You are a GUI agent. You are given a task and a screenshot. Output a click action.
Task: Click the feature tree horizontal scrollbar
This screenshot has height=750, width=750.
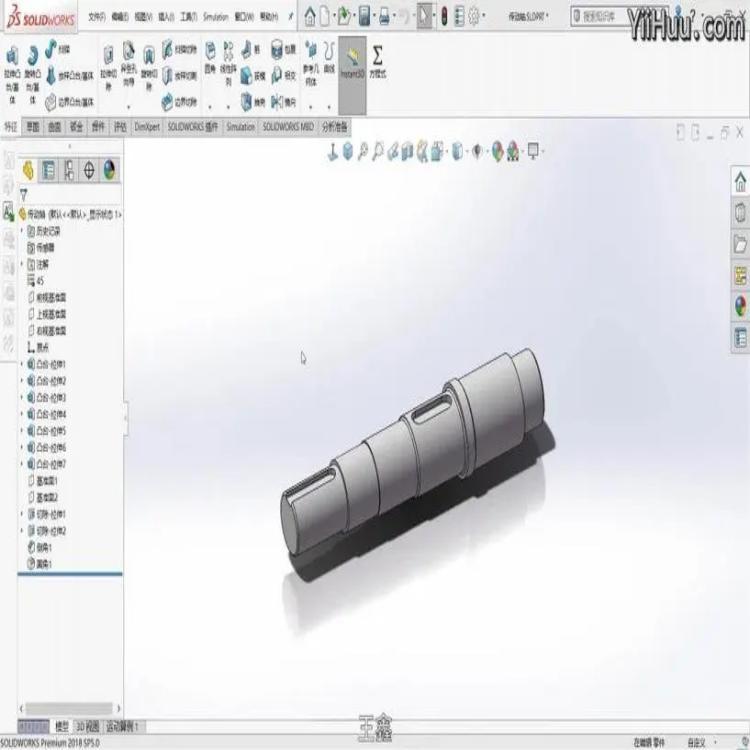[x=69, y=708]
